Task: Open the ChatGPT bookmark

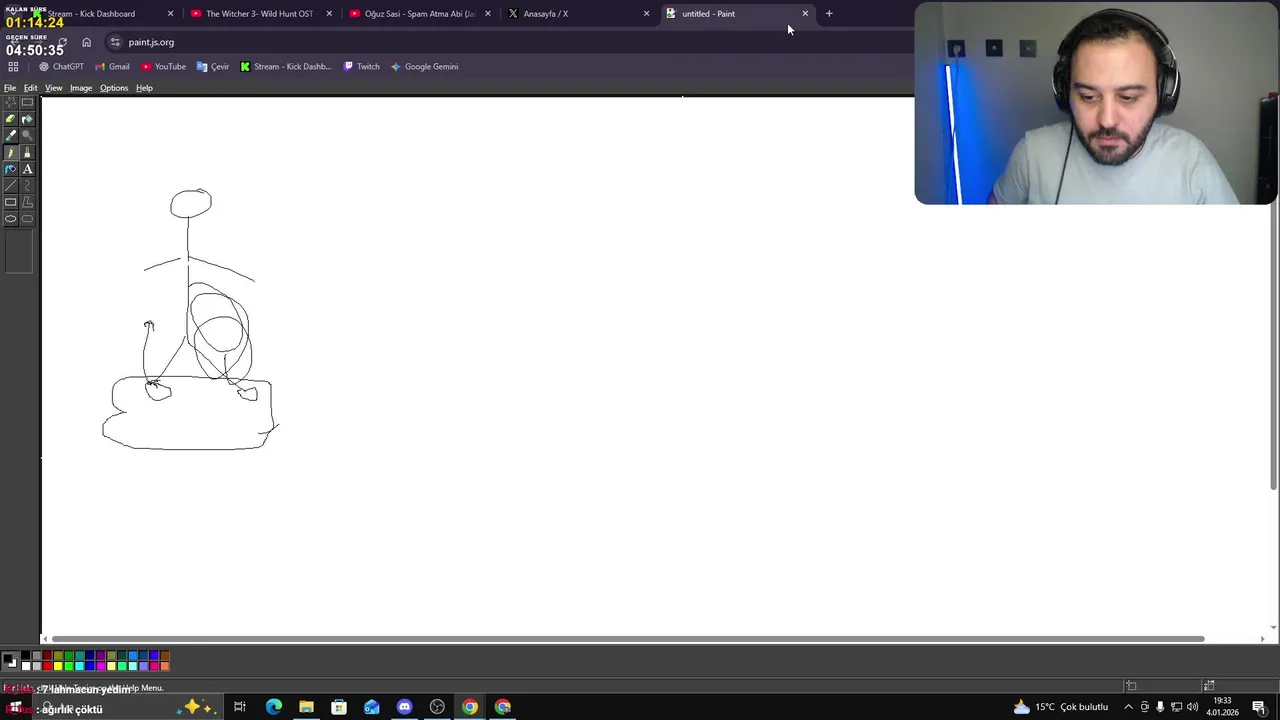Action: click(x=61, y=67)
